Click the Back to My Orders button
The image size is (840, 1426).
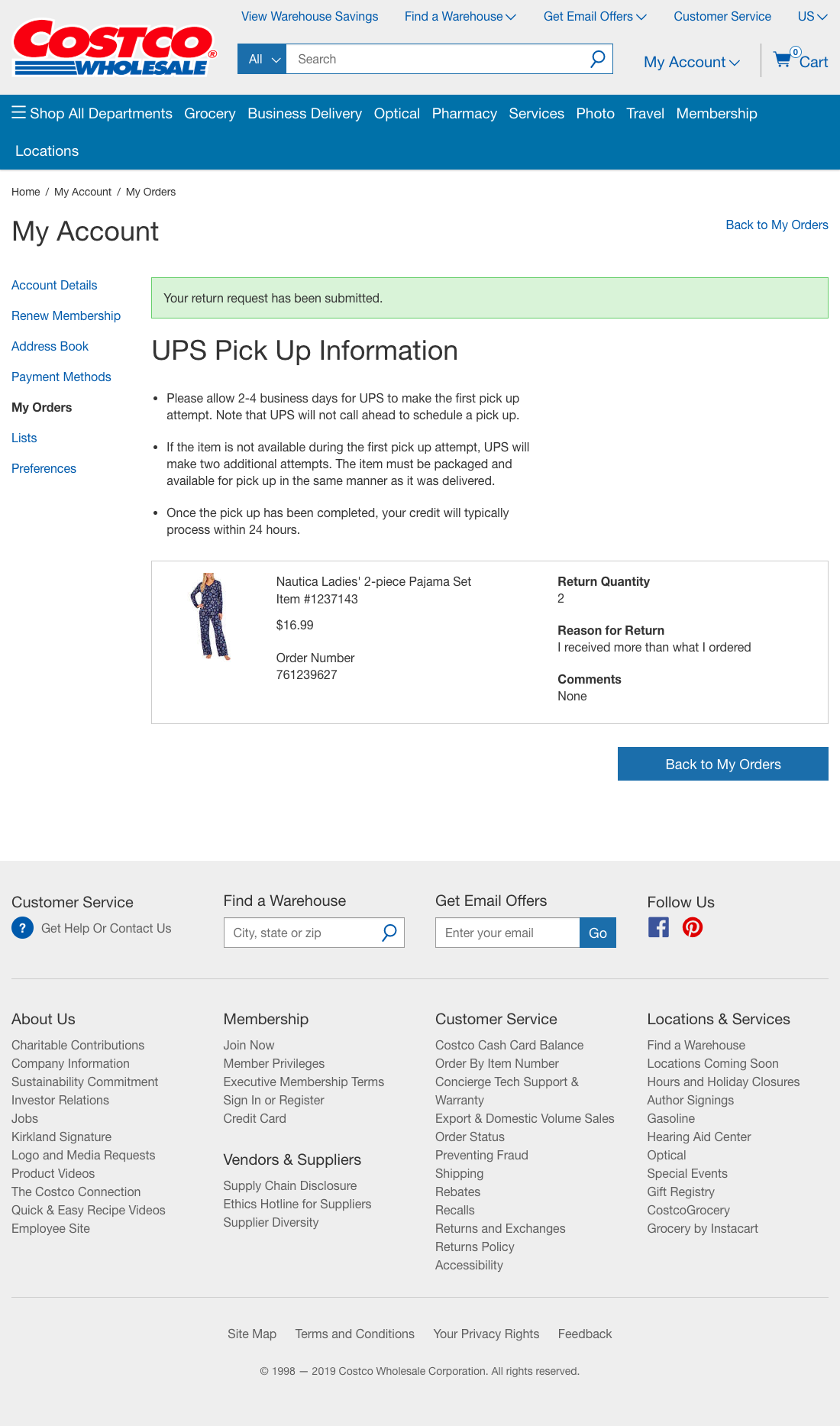(722, 764)
